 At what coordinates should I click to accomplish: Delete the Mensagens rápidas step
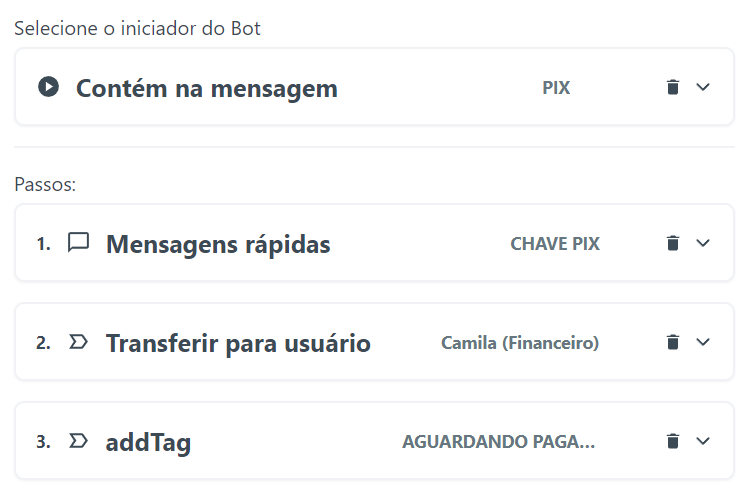[x=673, y=243]
